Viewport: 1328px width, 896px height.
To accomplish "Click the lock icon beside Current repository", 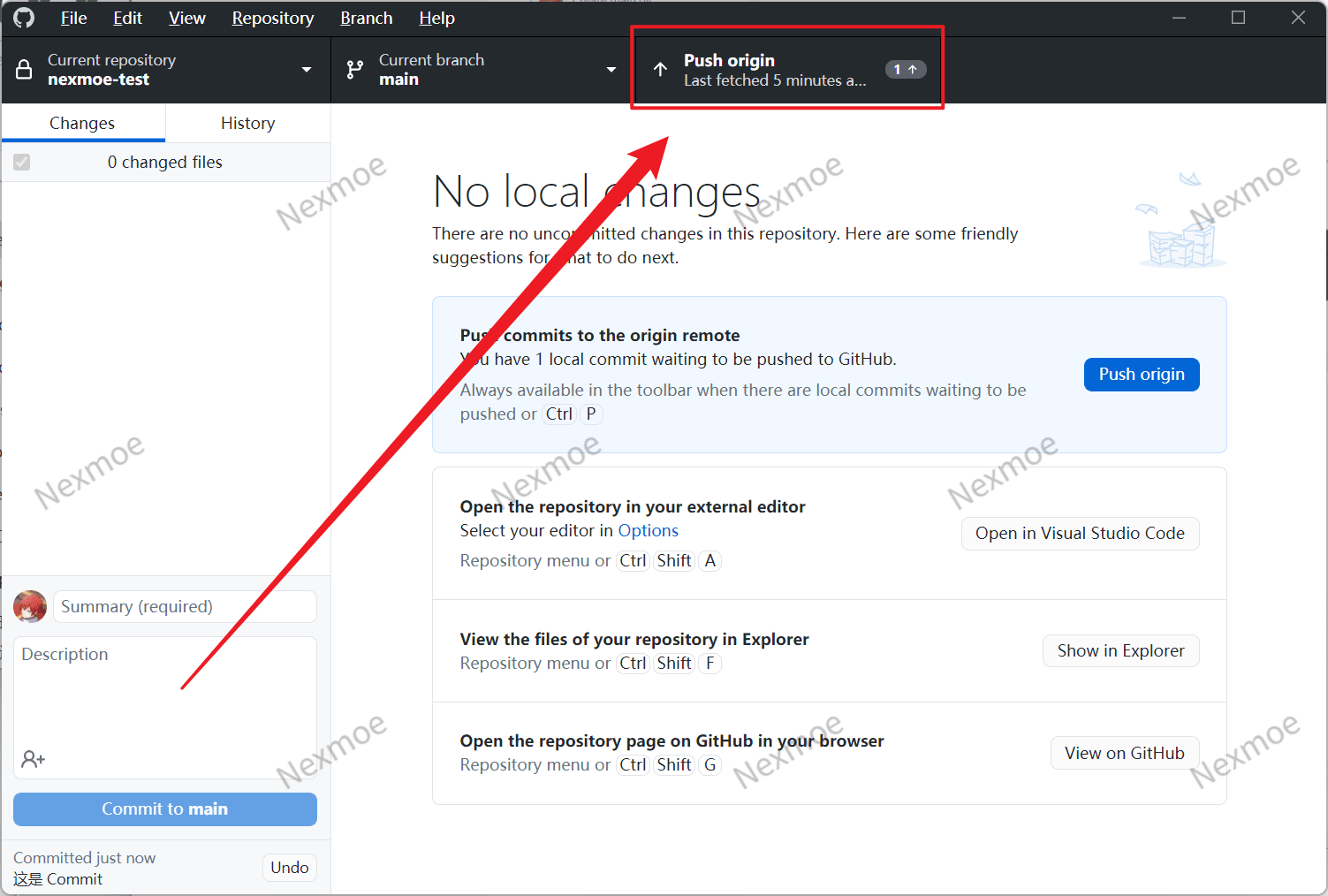I will point(25,70).
